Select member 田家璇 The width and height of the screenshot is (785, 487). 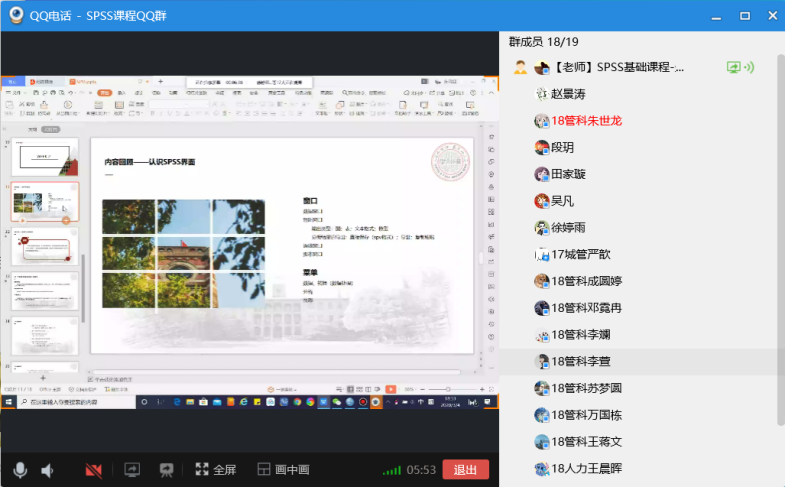[568, 174]
